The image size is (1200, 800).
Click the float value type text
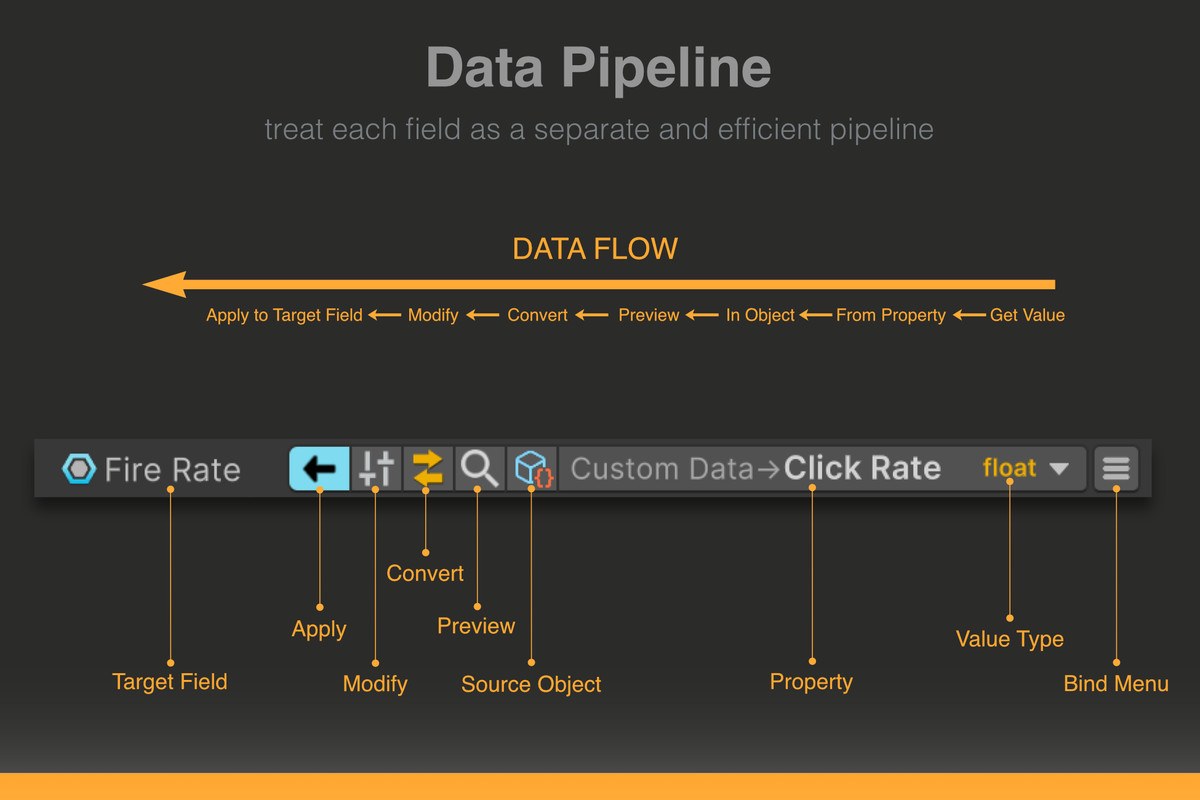(x=1009, y=467)
